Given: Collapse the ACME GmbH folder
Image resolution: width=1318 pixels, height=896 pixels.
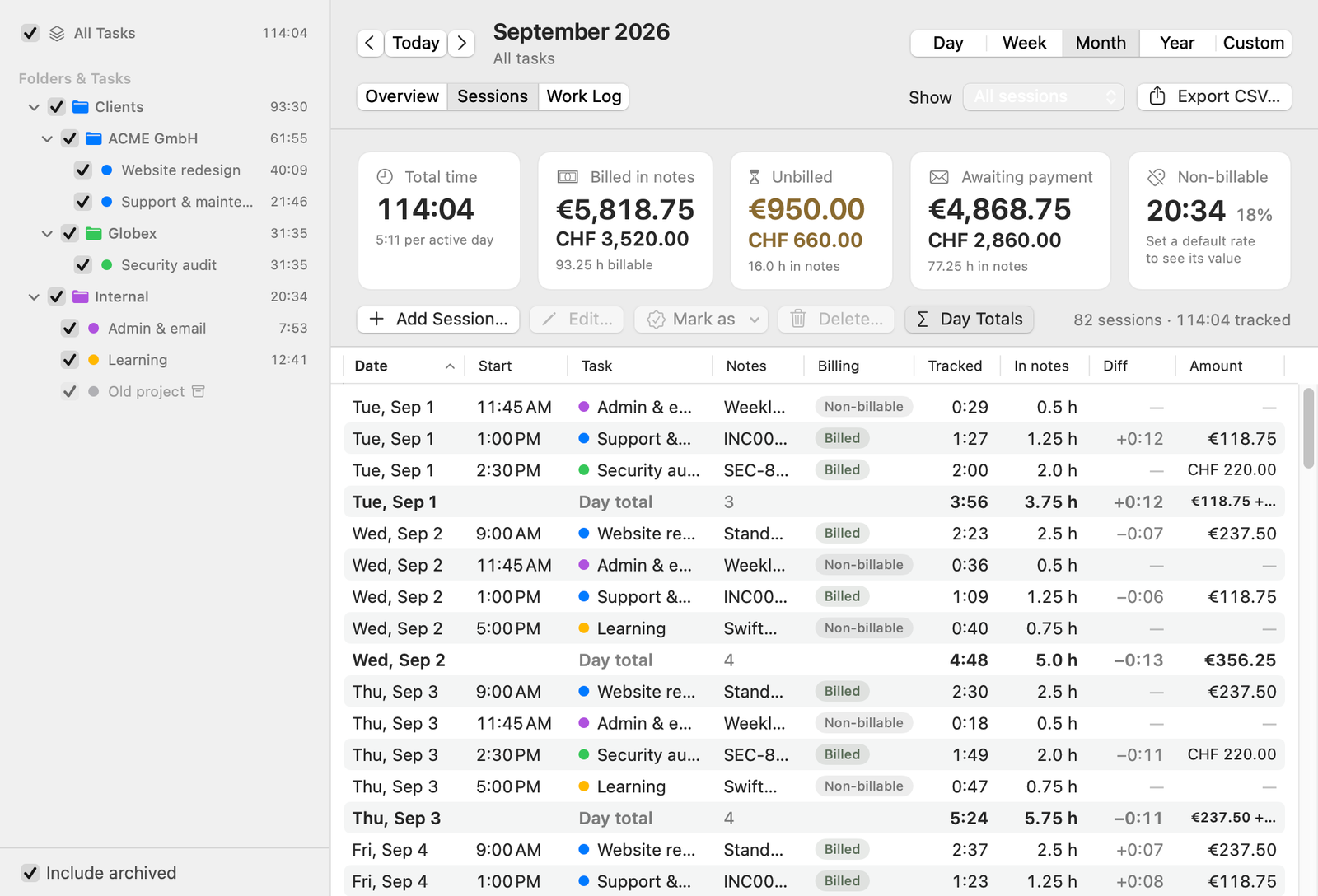Looking at the screenshot, I should click(47, 139).
